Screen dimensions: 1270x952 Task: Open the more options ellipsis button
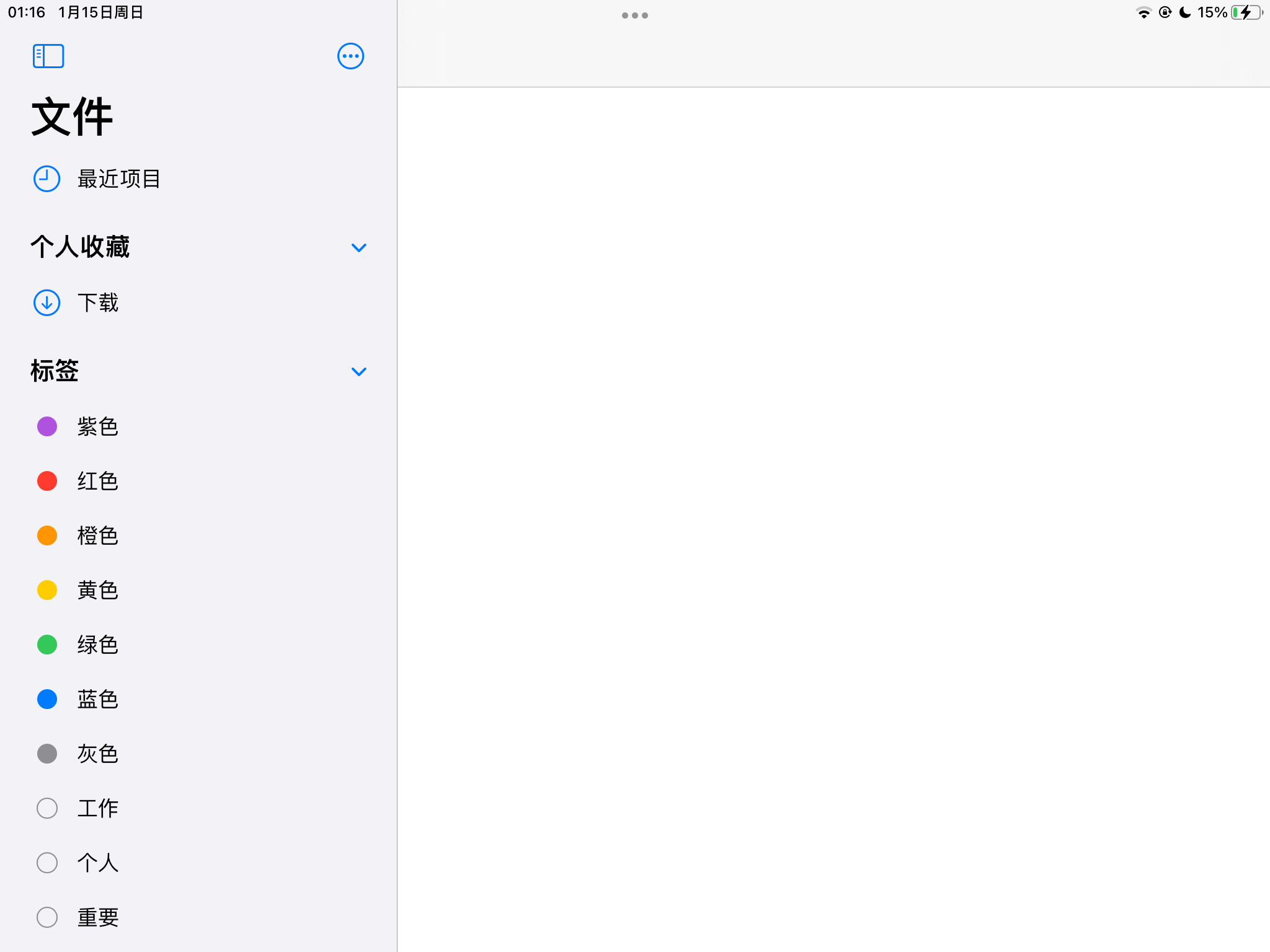pos(350,56)
